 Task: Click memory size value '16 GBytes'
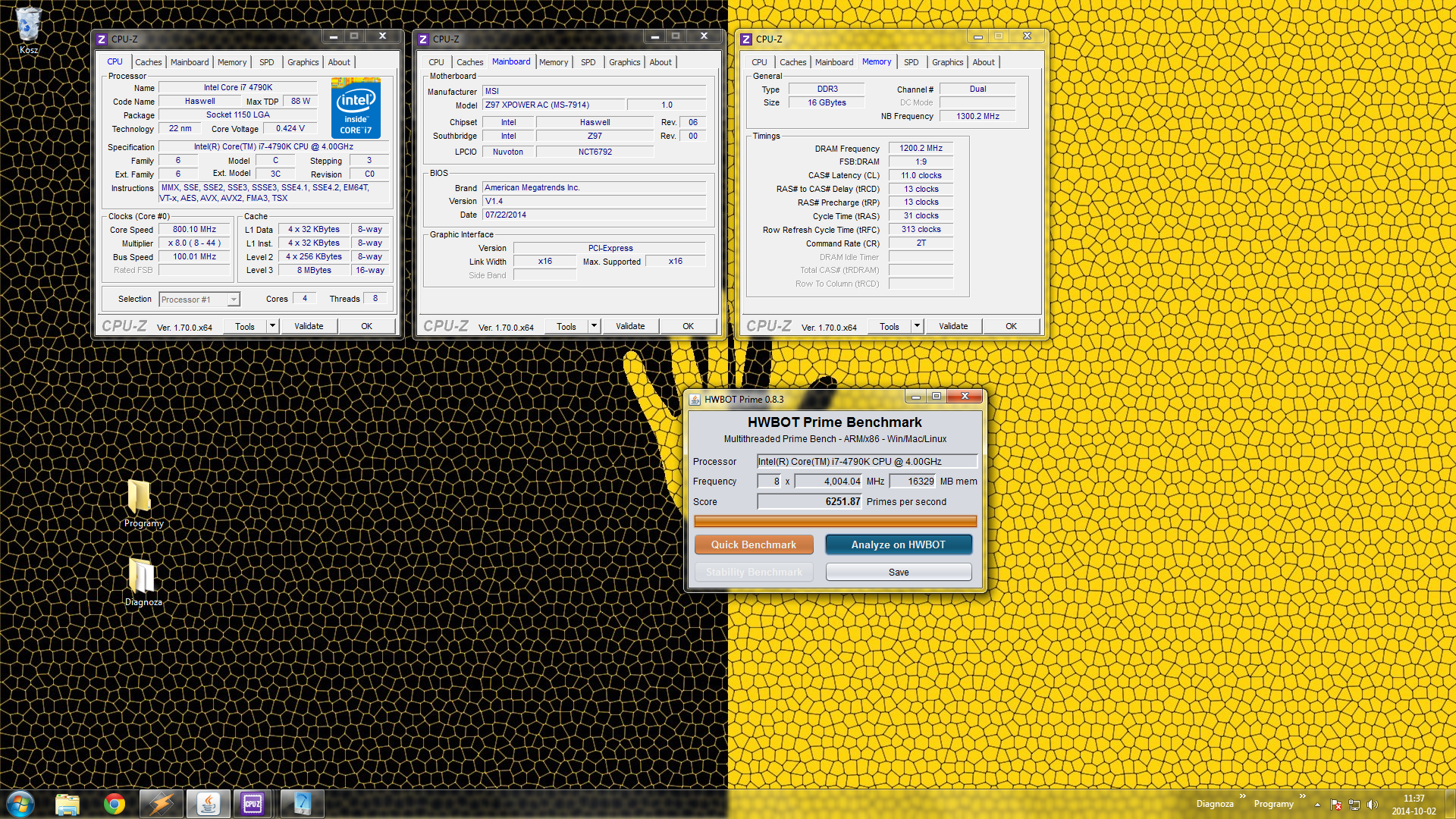[x=827, y=102]
